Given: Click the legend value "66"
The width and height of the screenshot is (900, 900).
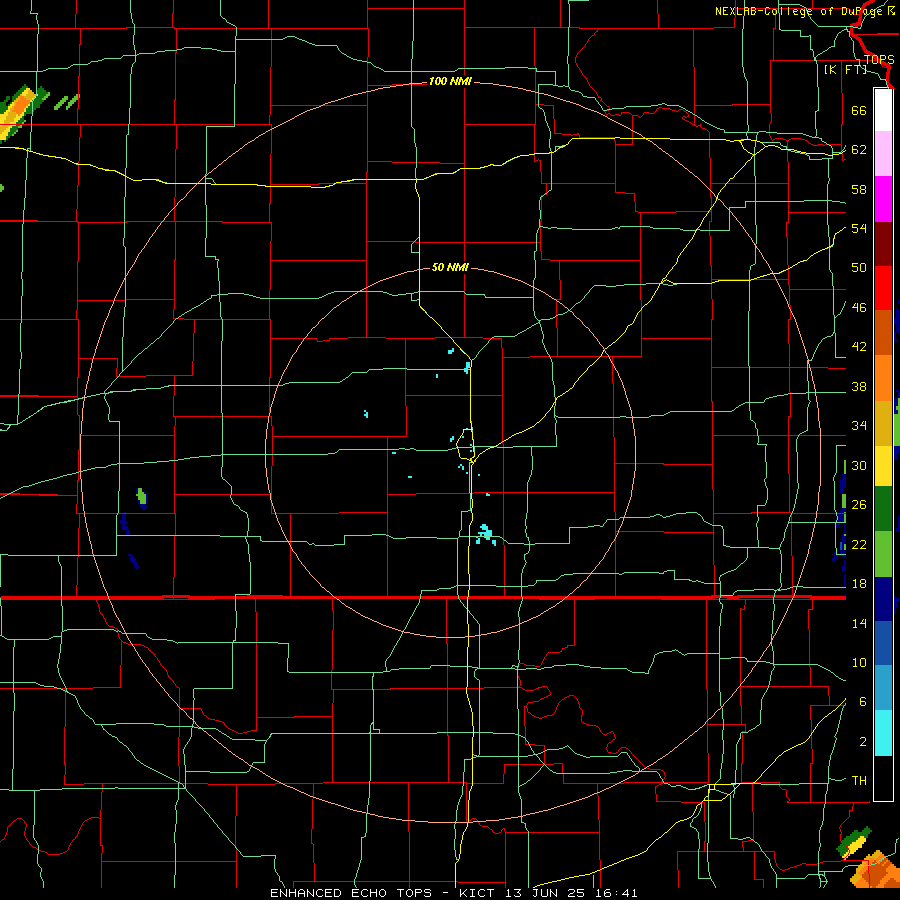Looking at the screenshot, I should click(x=859, y=110).
